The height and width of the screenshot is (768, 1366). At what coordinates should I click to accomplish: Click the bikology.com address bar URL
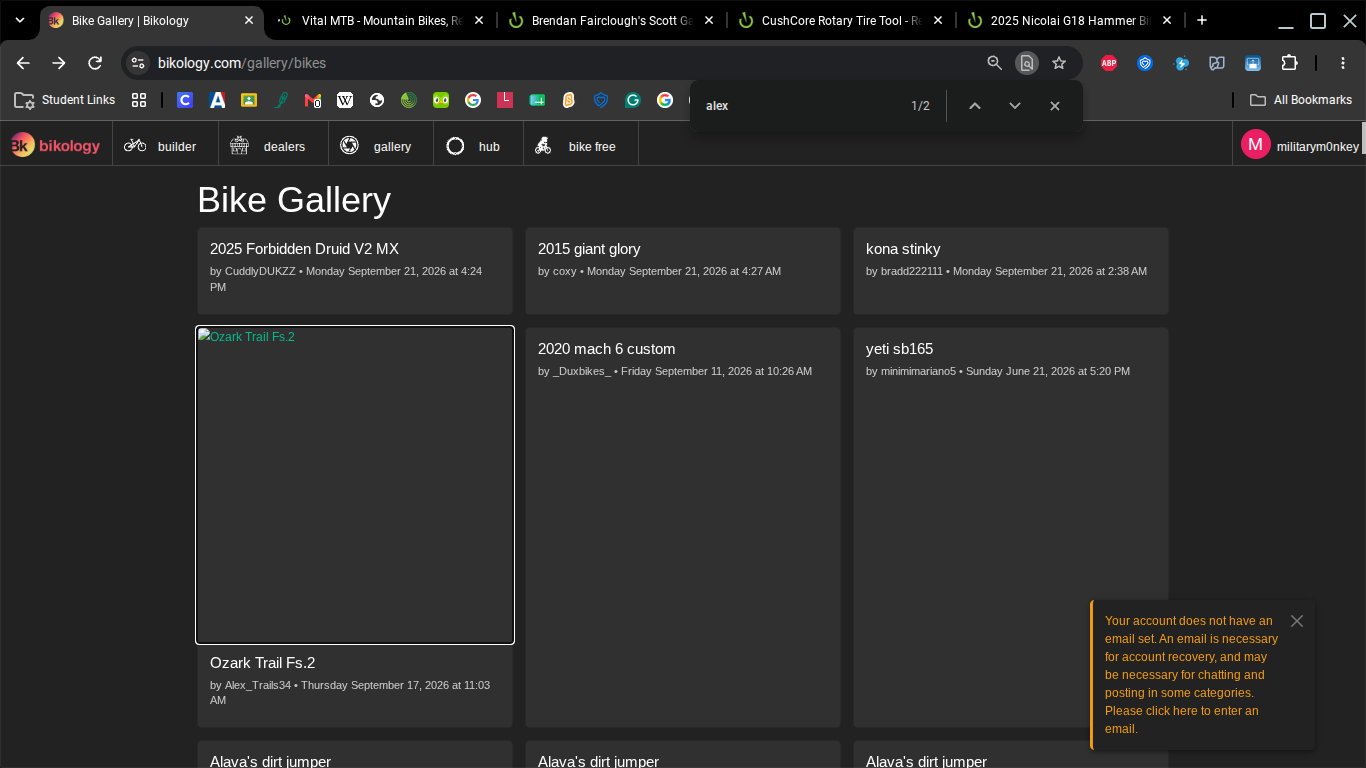click(242, 63)
